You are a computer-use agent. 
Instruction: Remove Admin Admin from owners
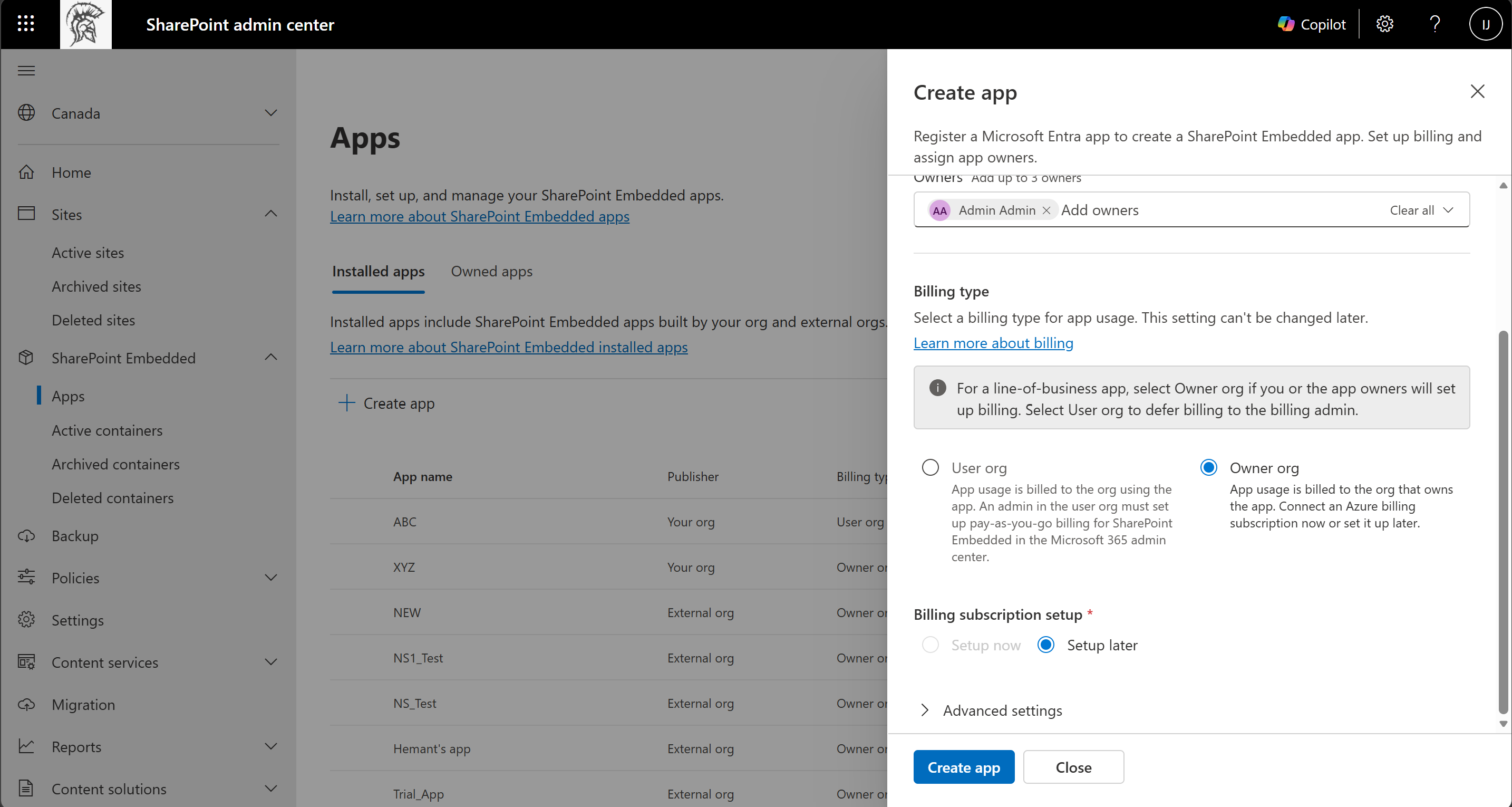click(x=1046, y=210)
